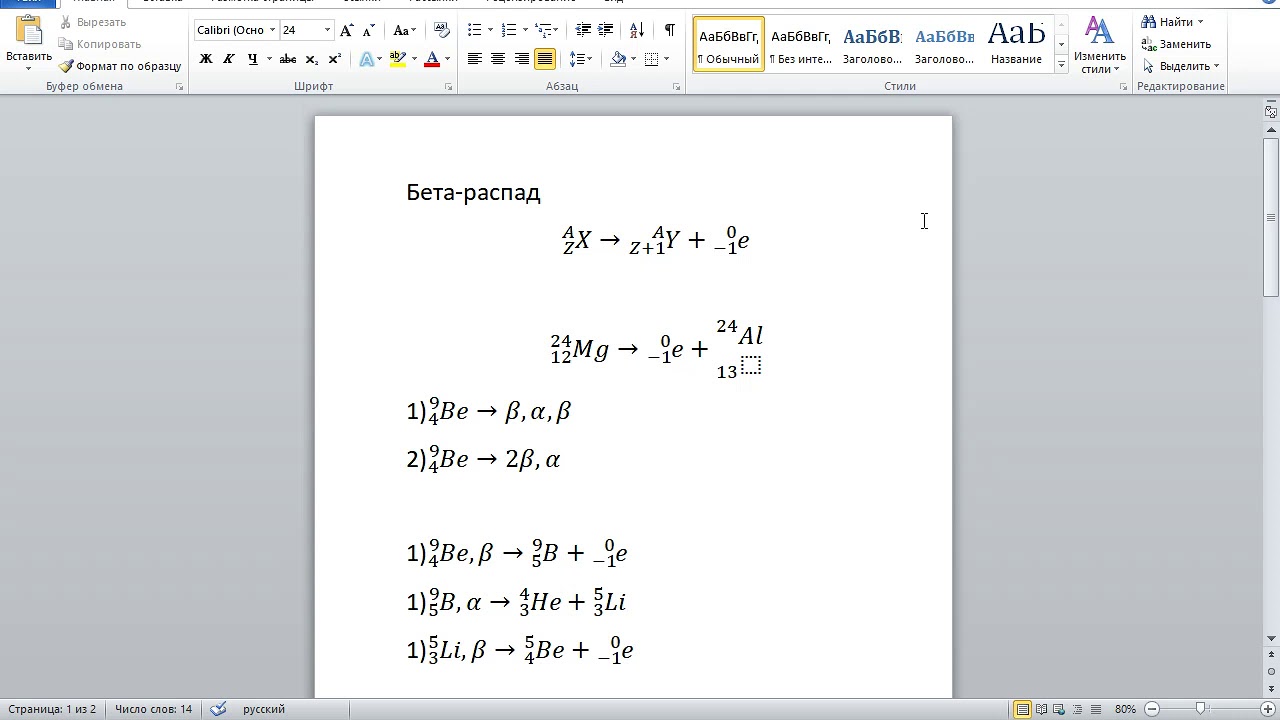
Task: Align text left
Action: pos(475,59)
